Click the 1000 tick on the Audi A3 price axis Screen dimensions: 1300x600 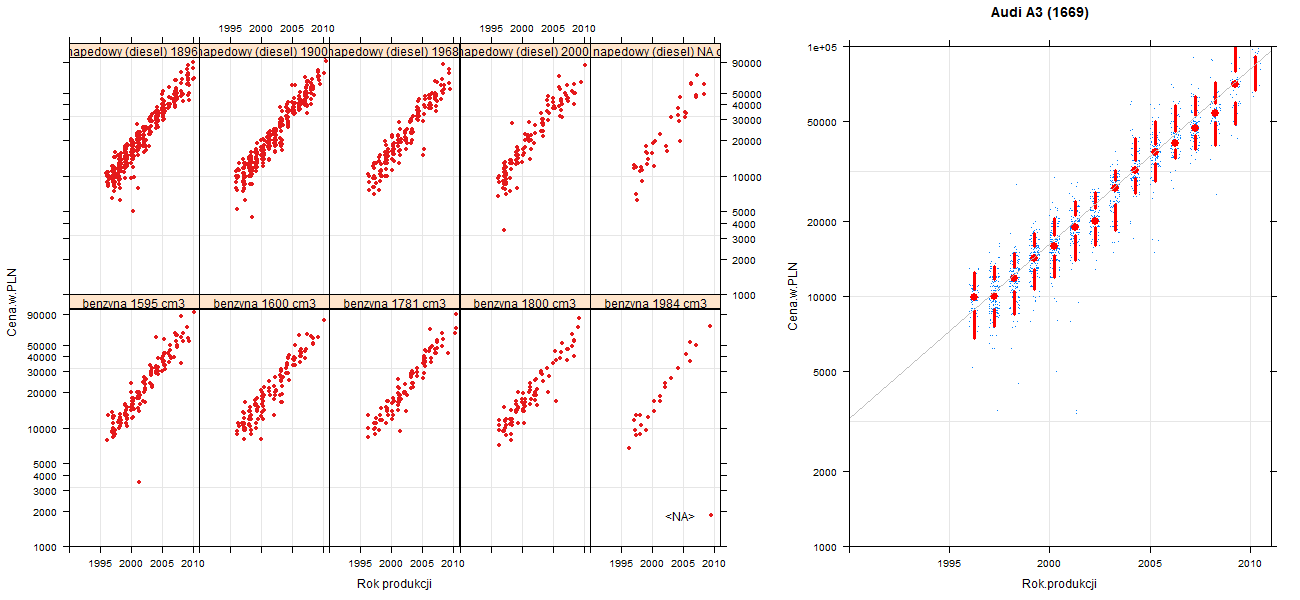[x=826, y=547]
